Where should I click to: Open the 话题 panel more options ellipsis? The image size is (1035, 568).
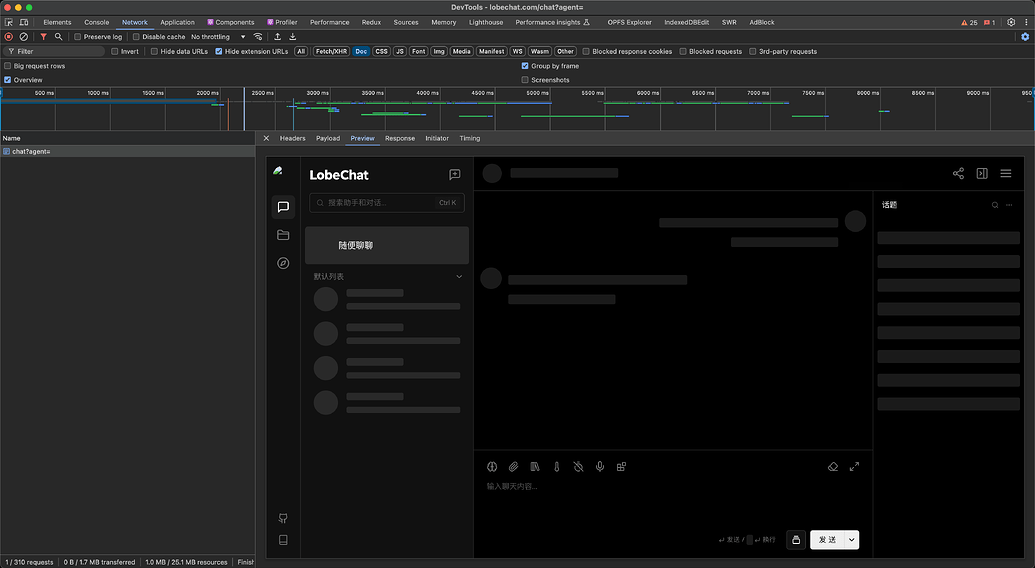(x=1009, y=205)
